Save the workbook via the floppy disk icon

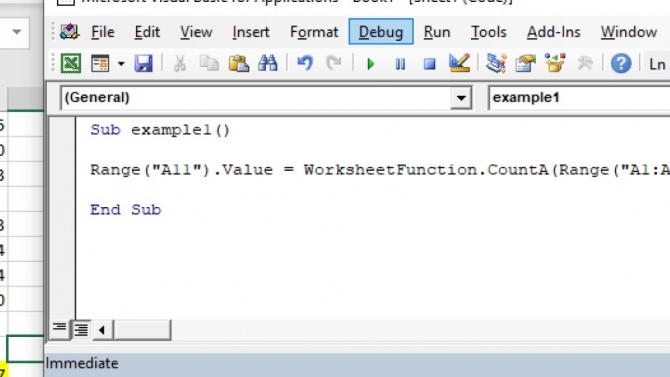[x=144, y=64]
